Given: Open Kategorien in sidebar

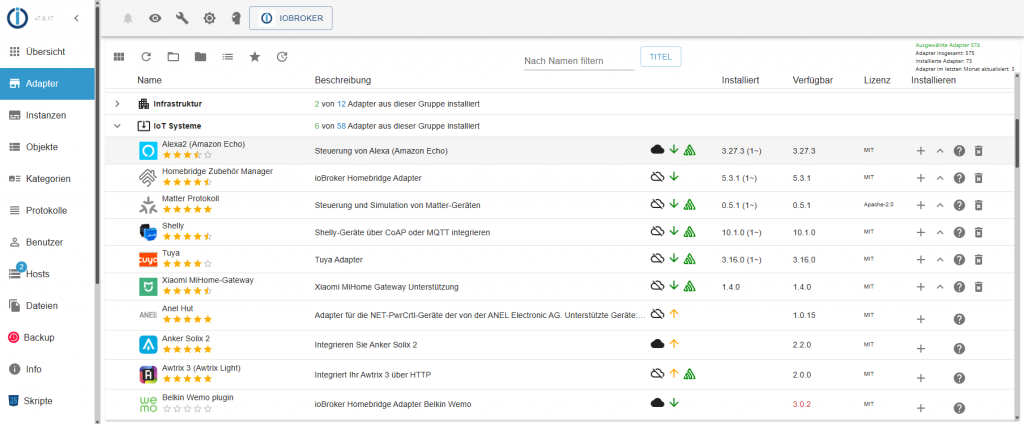Looking at the screenshot, I should click(x=47, y=178).
